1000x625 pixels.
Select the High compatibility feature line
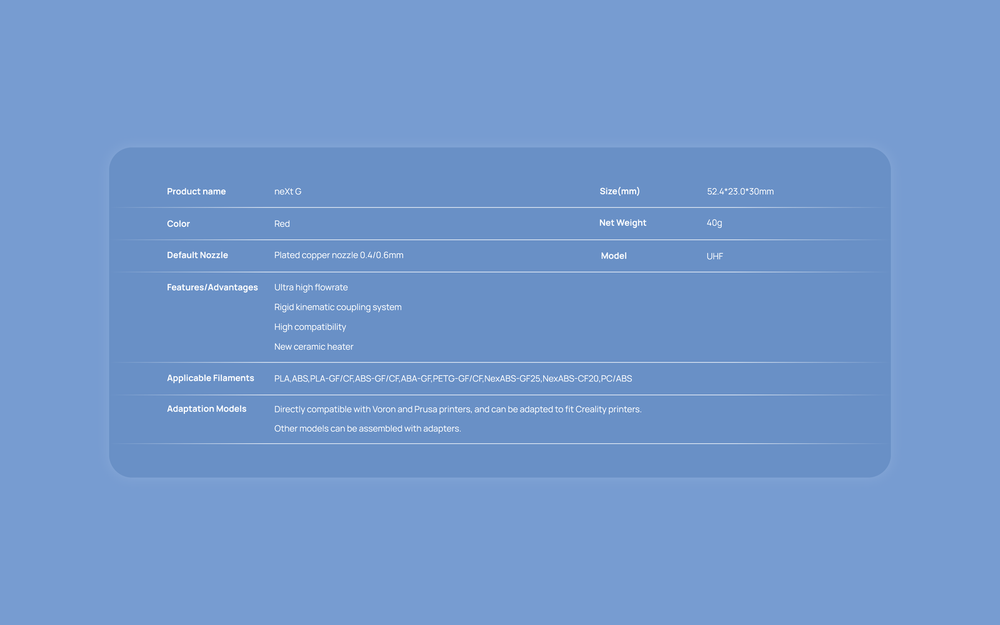click(x=310, y=327)
